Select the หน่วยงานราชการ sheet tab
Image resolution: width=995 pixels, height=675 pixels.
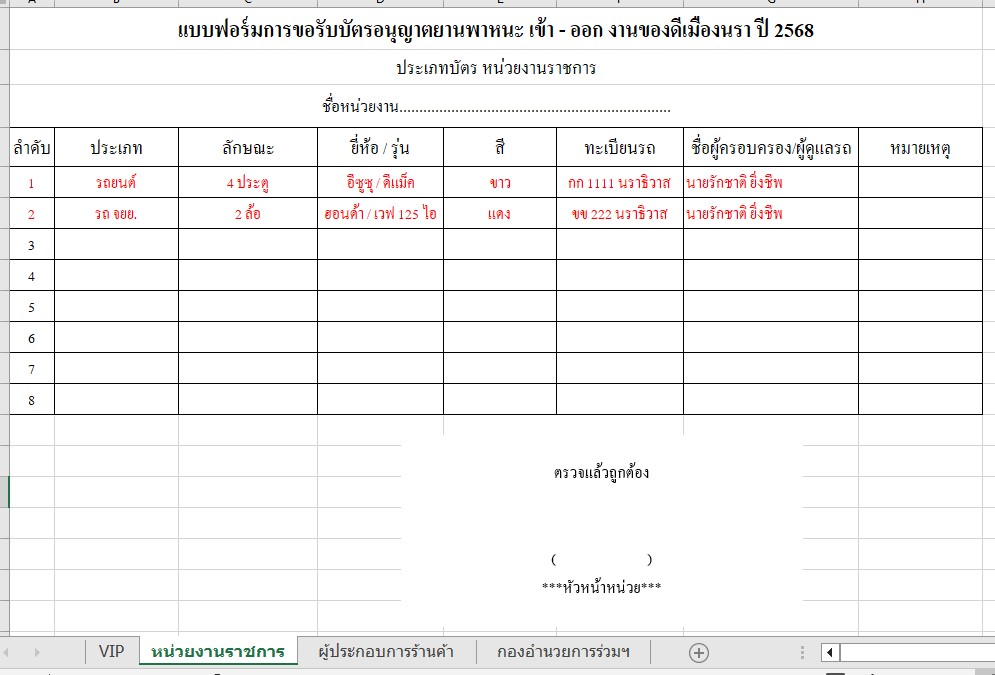pyautogui.click(x=218, y=652)
